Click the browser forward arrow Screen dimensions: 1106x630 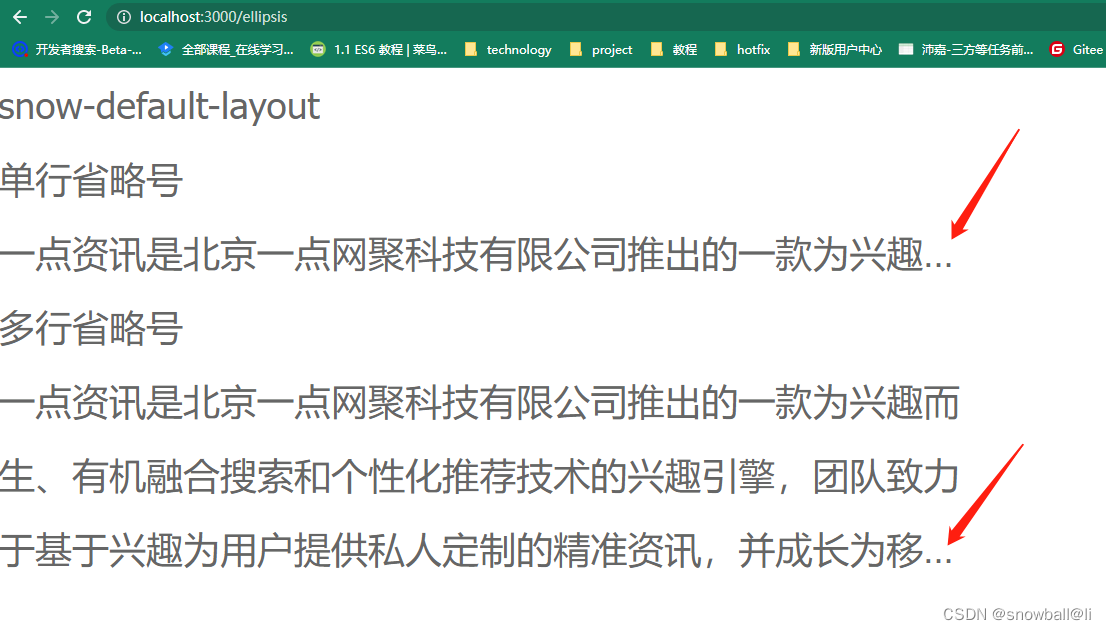[x=51, y=17]
